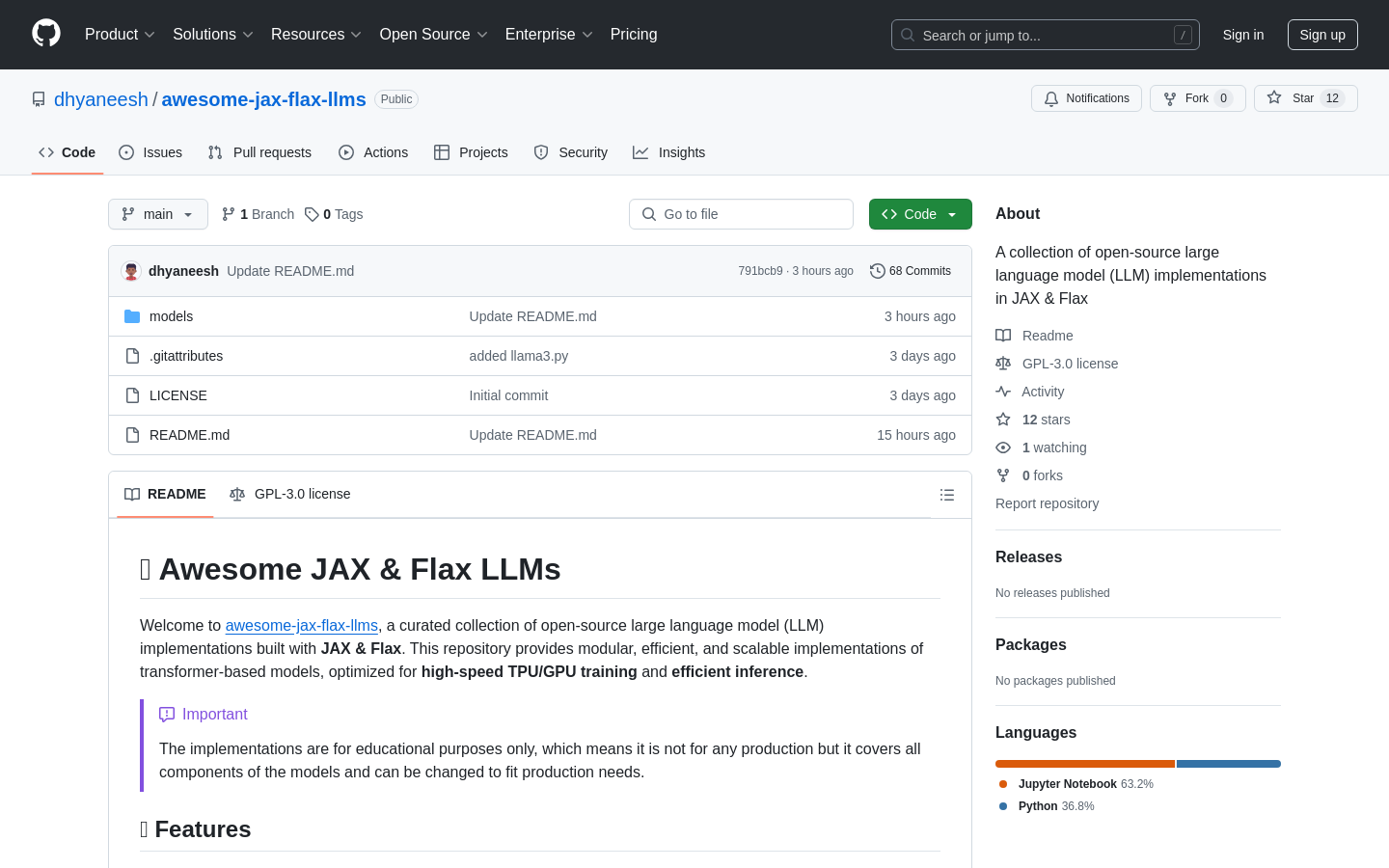The image size is (1389, 868).
Task: Click the Releases heading link
Action: (x=1028, y=557)
